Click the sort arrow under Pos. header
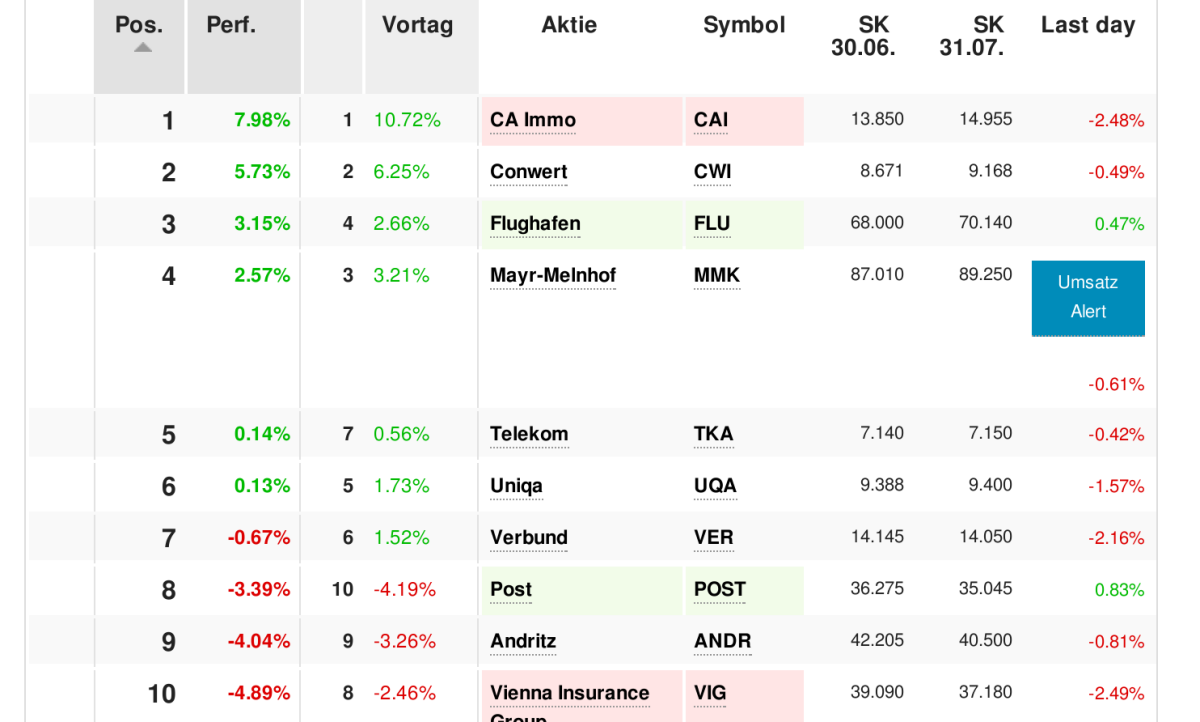This screenshot has height=722, width=1200. click(x=143, y=47)
